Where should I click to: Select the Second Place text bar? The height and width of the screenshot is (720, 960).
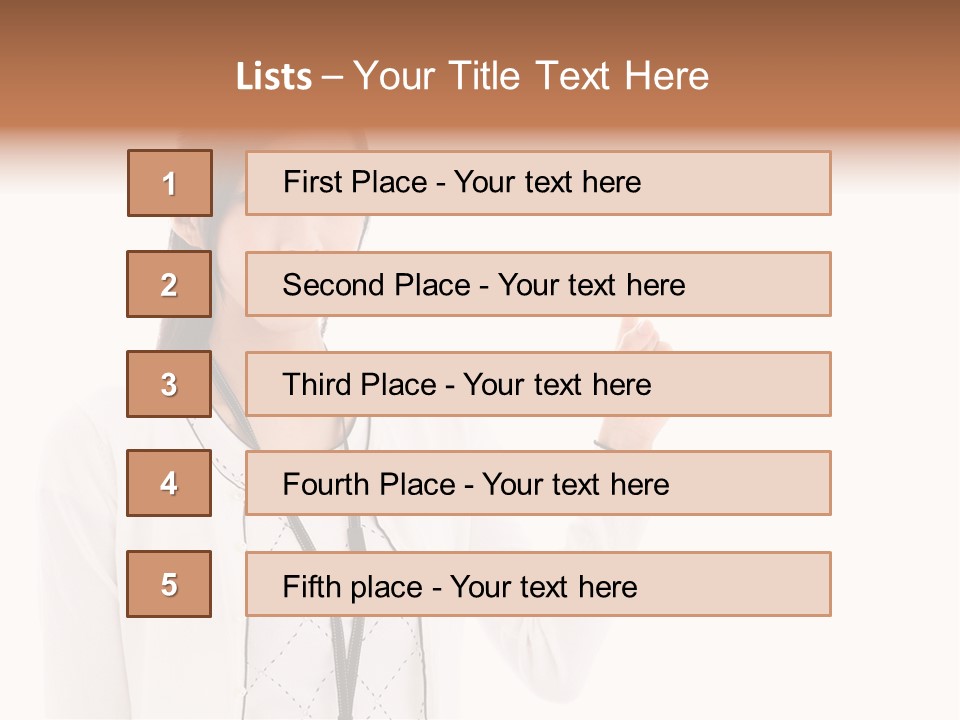pos(538,284)
